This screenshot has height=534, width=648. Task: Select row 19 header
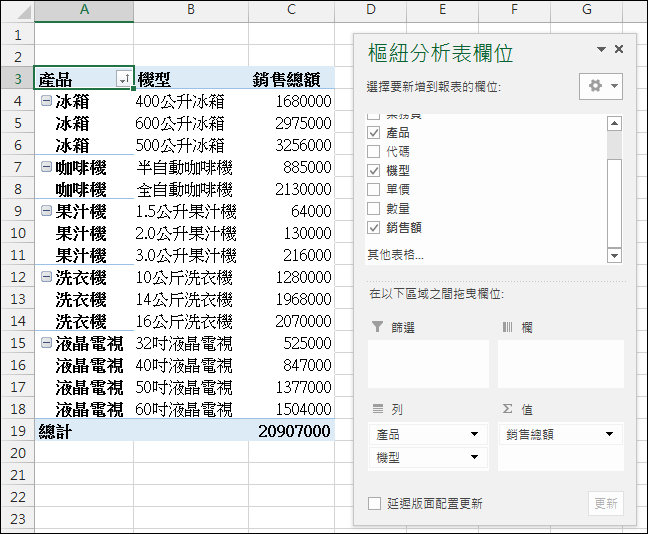[17, 431]
